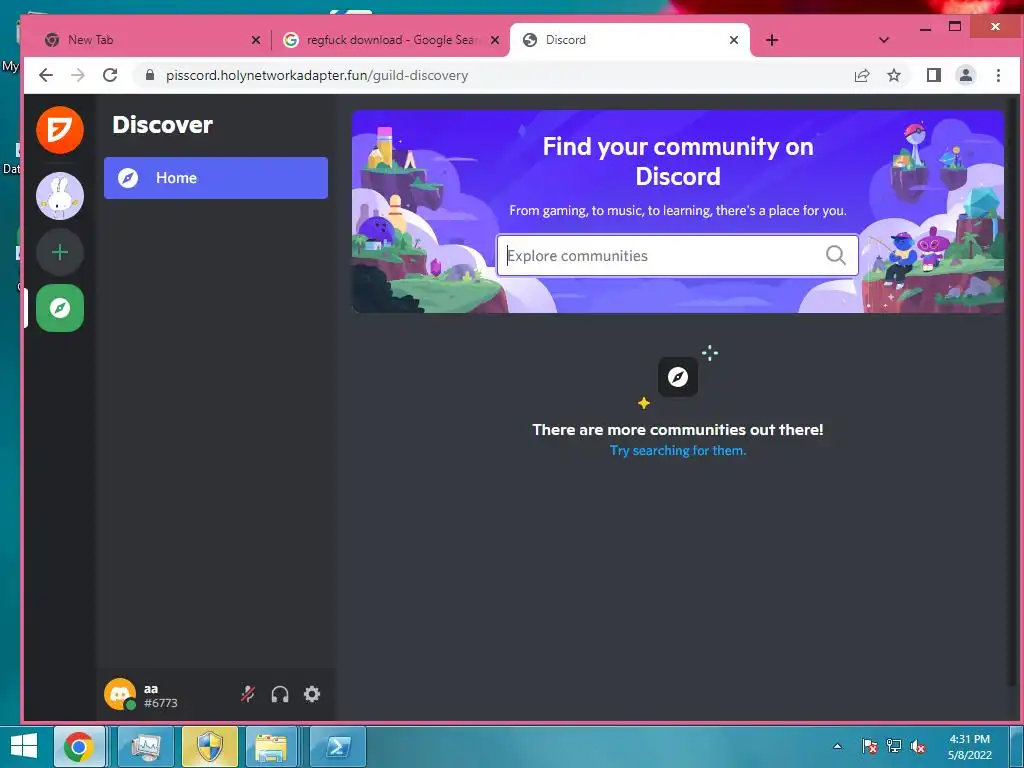Screen dimensions: 1024x768
Task: Open the shield taskbar app
Action: pyautogui.click(x=210, y=746)
